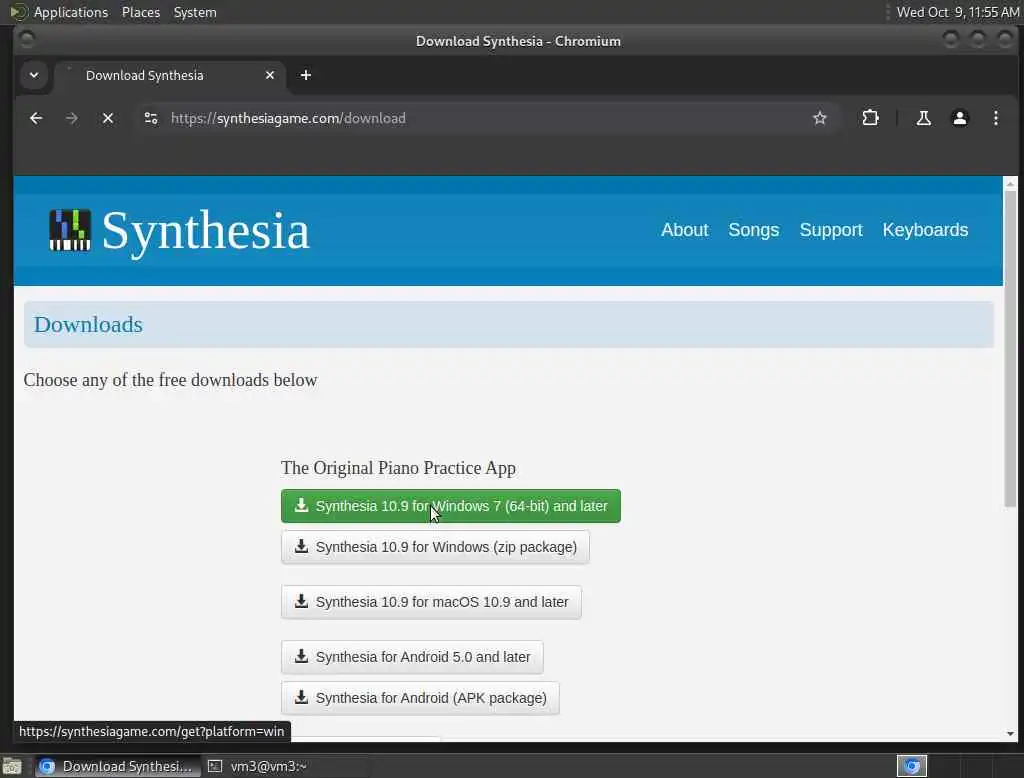Screen dimensions: 1024x778
Task: Open the System menu
Action: (195, 12)
